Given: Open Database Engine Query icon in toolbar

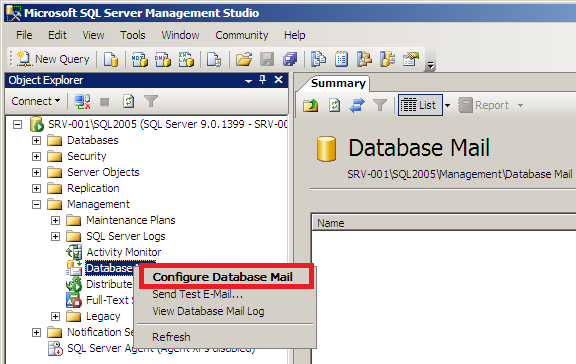Looking at the screenshot, I should [111, 59].
